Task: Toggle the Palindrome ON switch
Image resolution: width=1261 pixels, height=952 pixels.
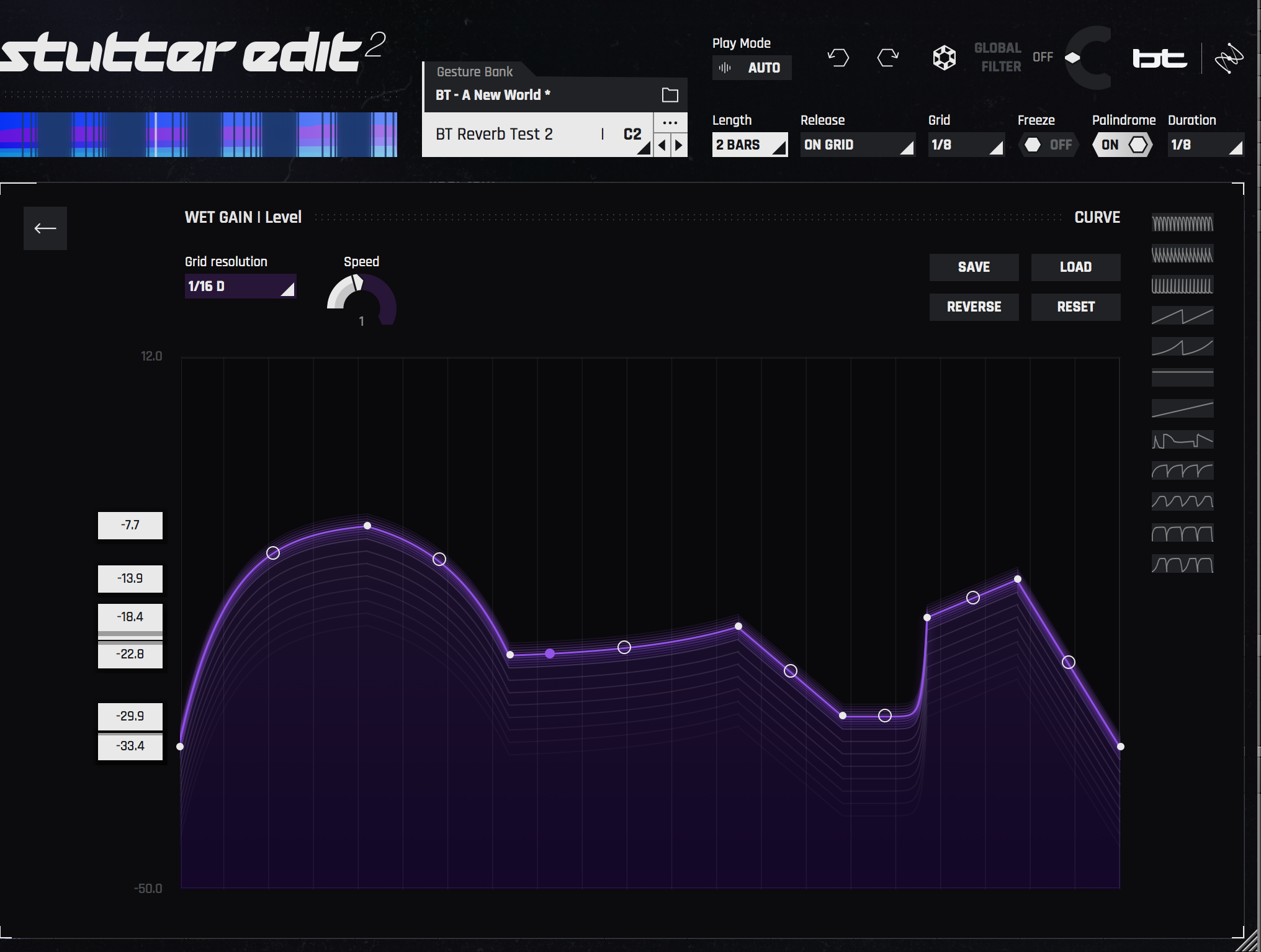Action: pos(1123,145)
